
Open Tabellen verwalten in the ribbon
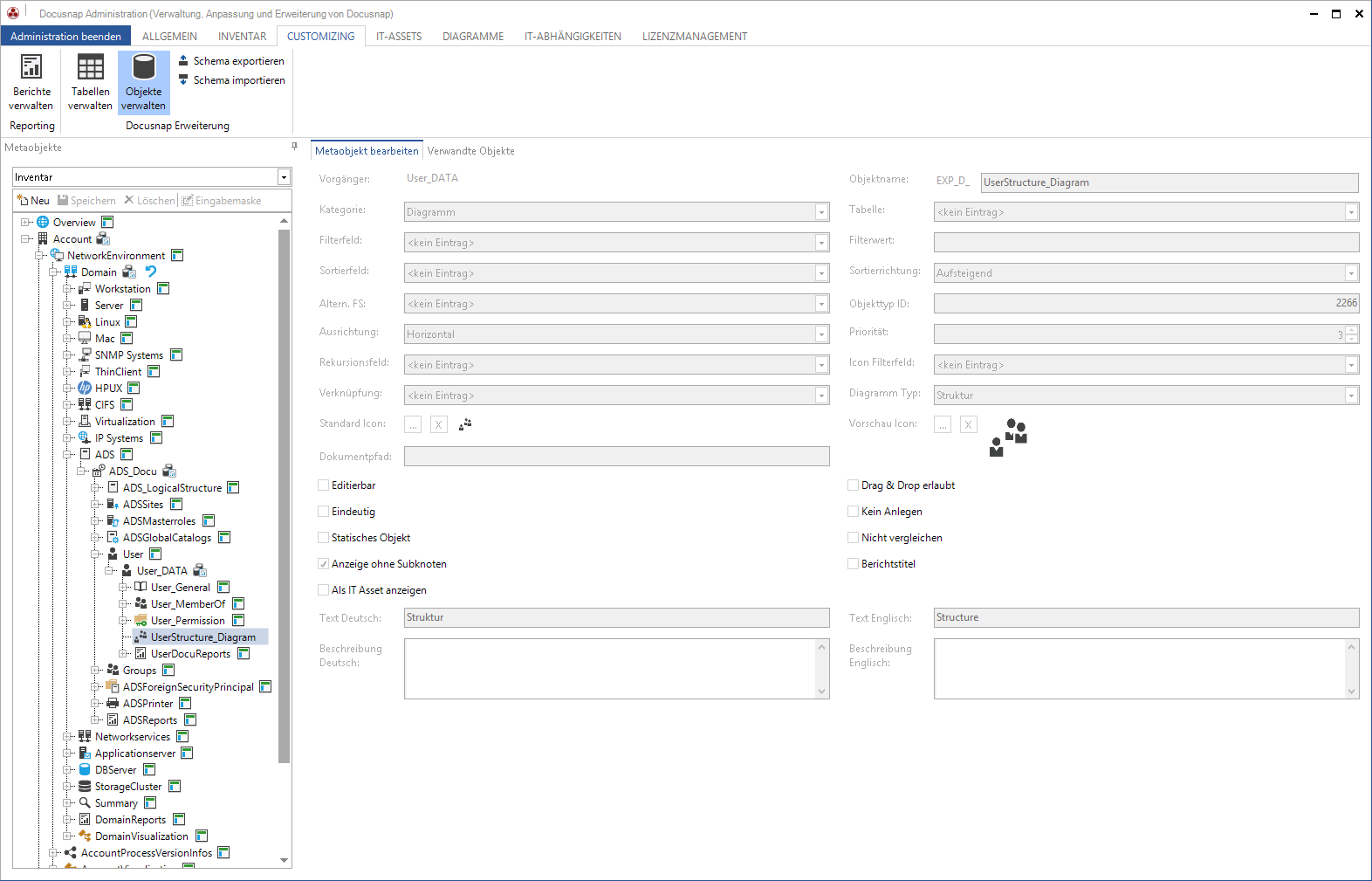[x=90, y=82]
